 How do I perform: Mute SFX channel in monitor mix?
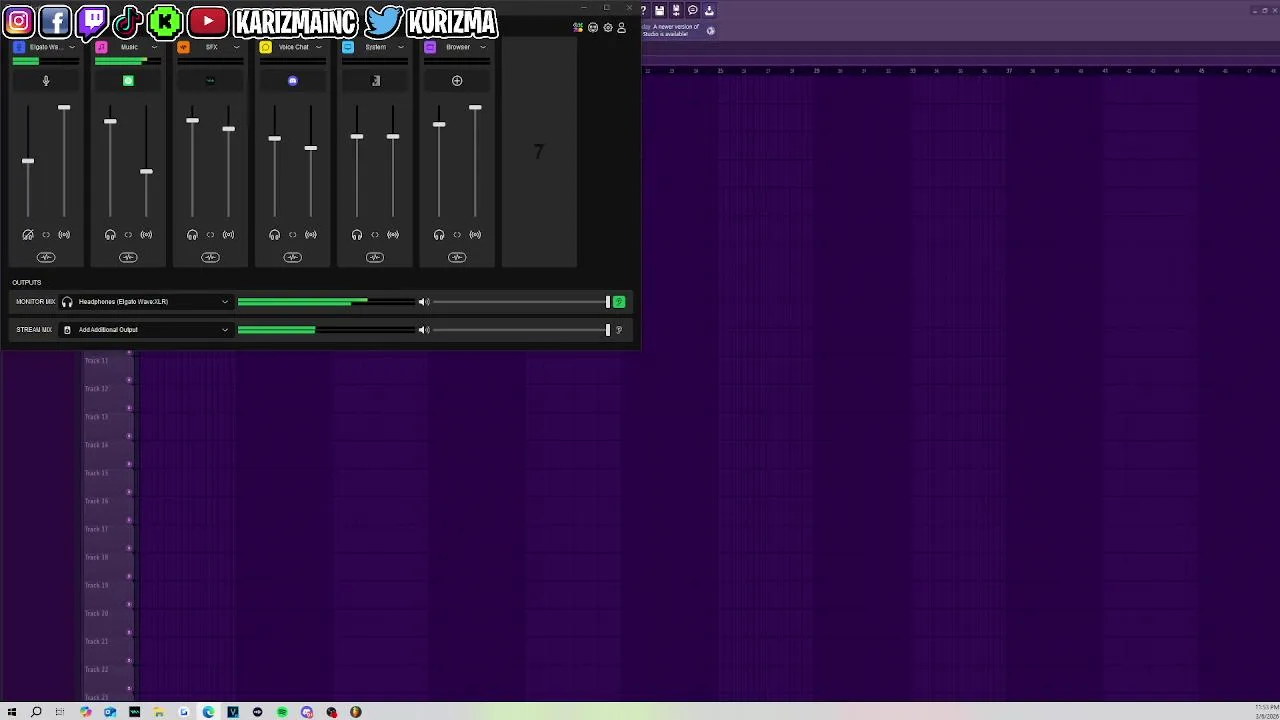(x=192, y=235)
